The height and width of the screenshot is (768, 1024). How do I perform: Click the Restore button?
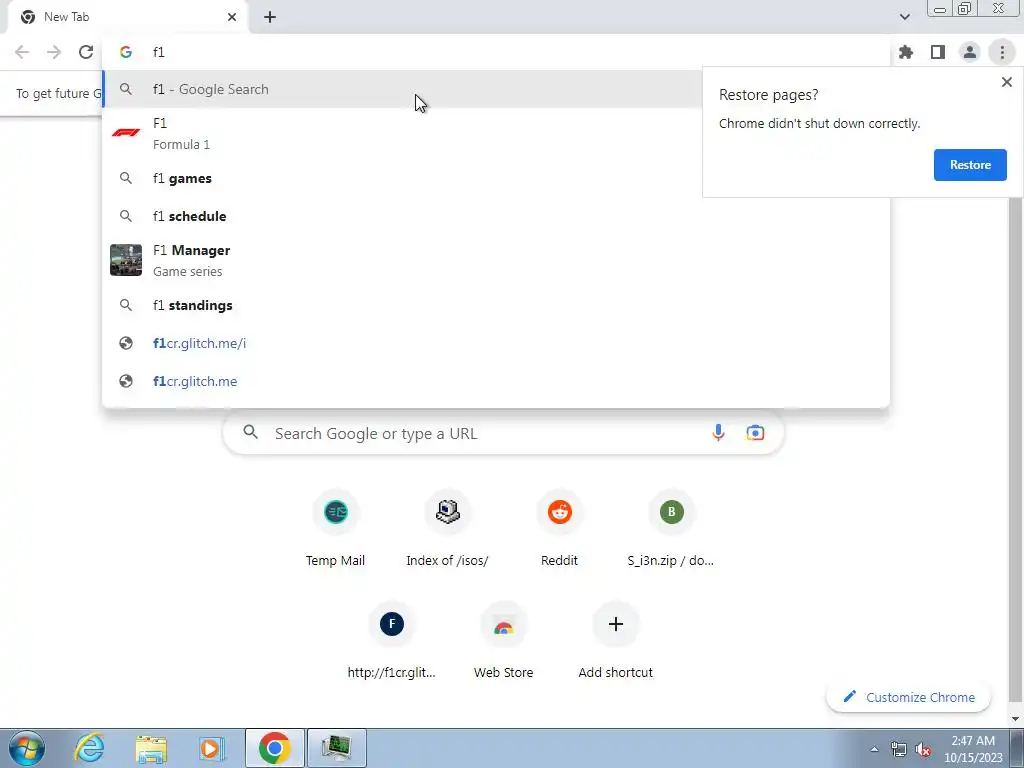pyautogui.click(x=970, y=165)
